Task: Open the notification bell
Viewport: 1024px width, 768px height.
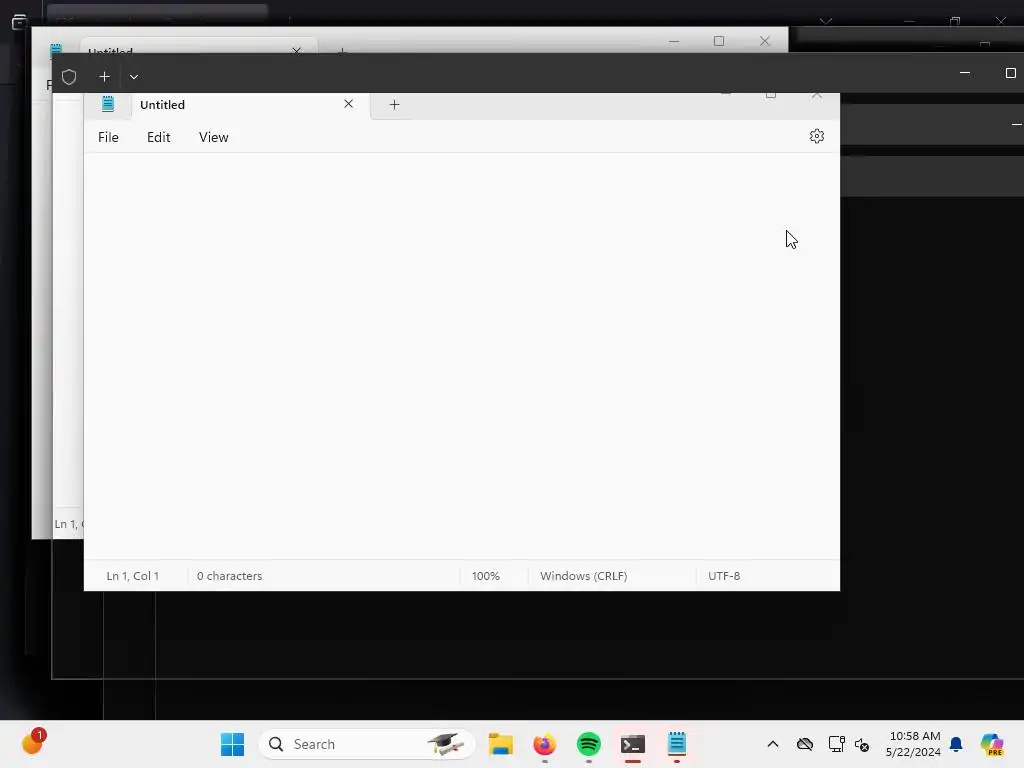Action: coord(956,744)
